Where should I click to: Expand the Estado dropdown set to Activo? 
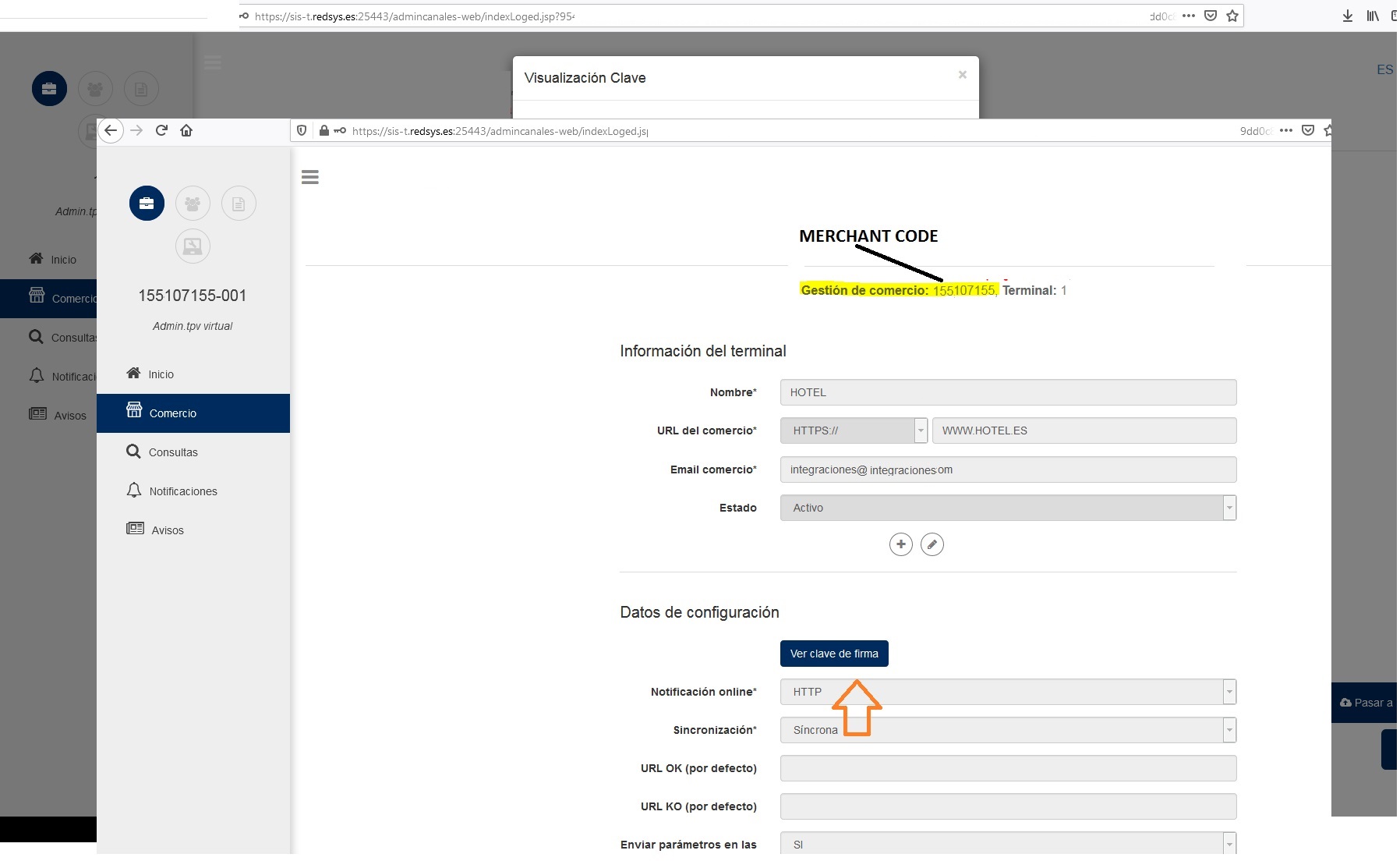1007,508
